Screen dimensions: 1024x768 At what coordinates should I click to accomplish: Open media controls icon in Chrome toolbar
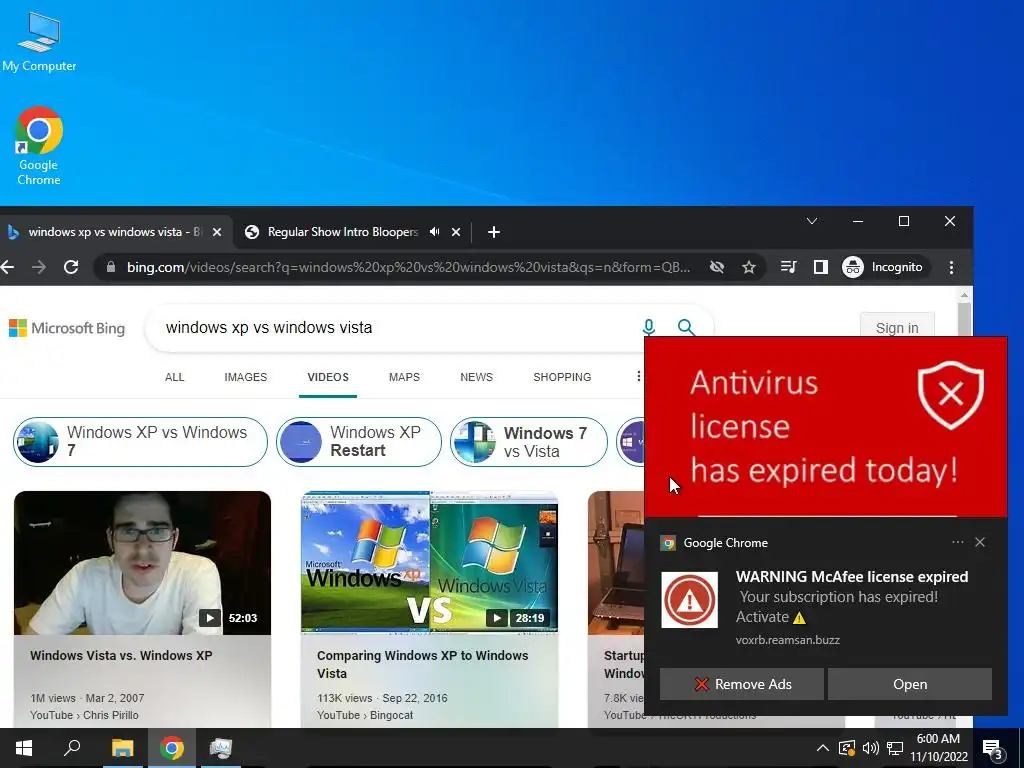[788, 267]
